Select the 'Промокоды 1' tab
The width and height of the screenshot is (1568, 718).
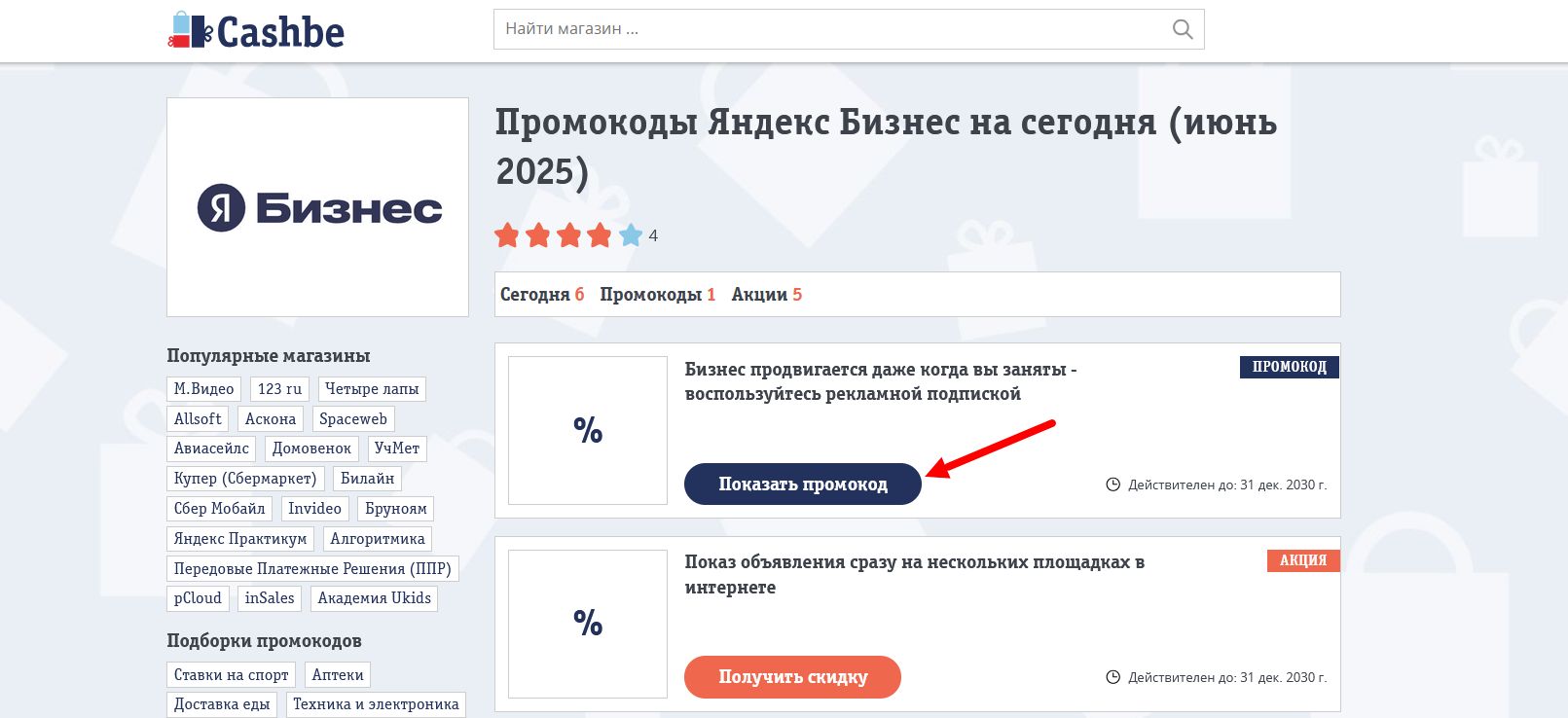click(x=658, y=295)
